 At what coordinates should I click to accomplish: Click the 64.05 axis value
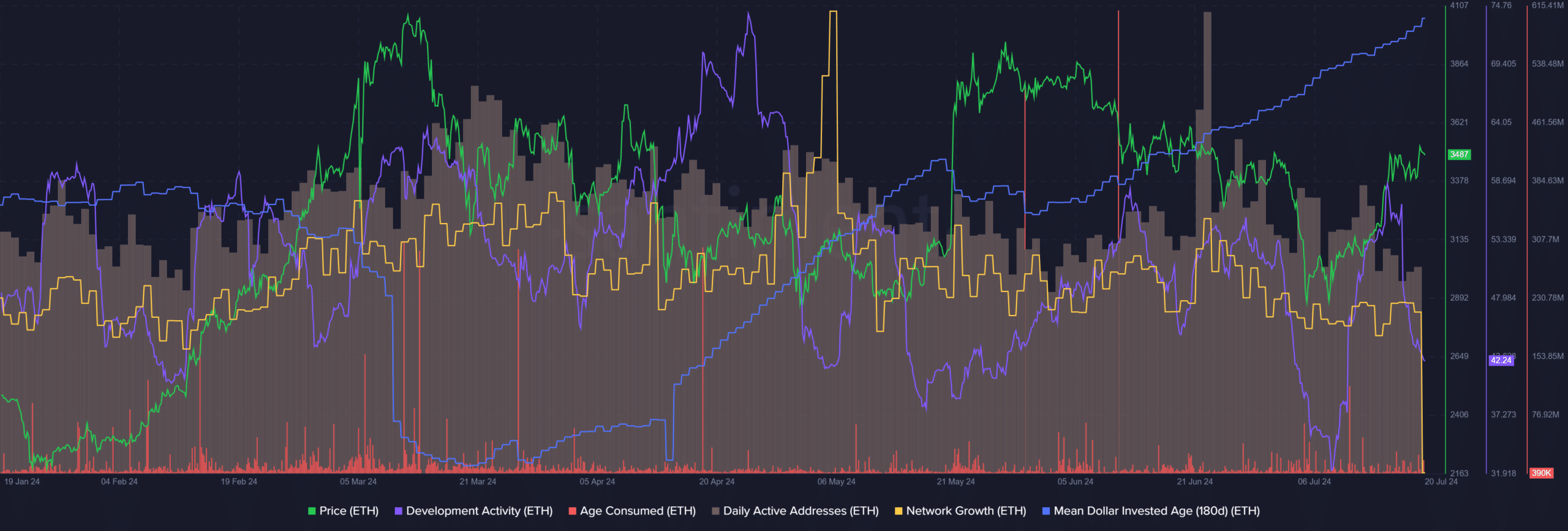1501,122
